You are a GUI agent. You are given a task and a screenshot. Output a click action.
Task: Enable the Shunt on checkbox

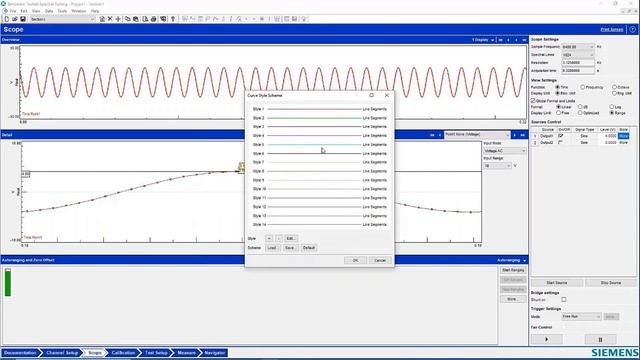(564, 300)
